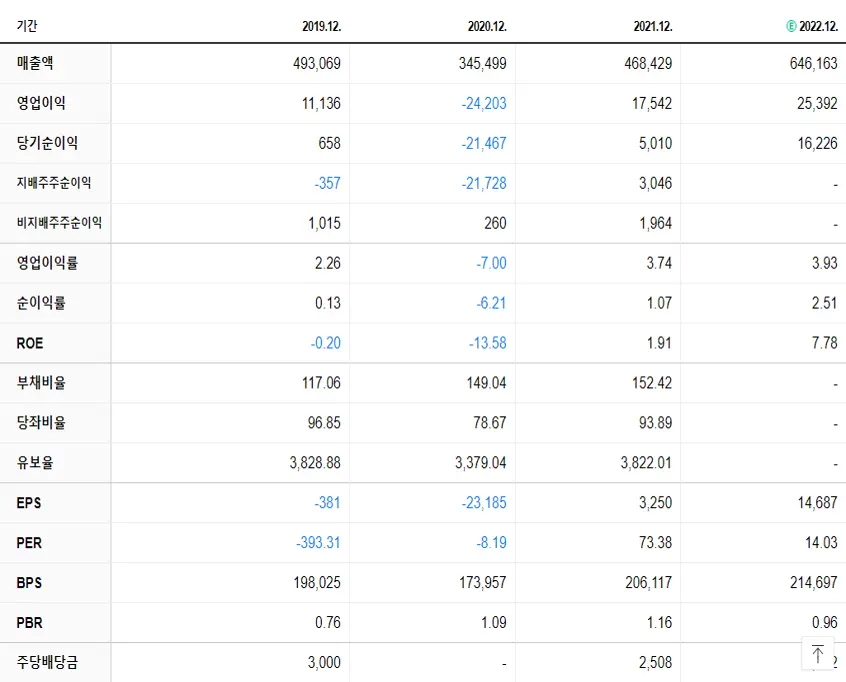The width and height of the screenshot is (846, 682).
Task: Click the operating profit value 25,392
Action: coord(817,104)
